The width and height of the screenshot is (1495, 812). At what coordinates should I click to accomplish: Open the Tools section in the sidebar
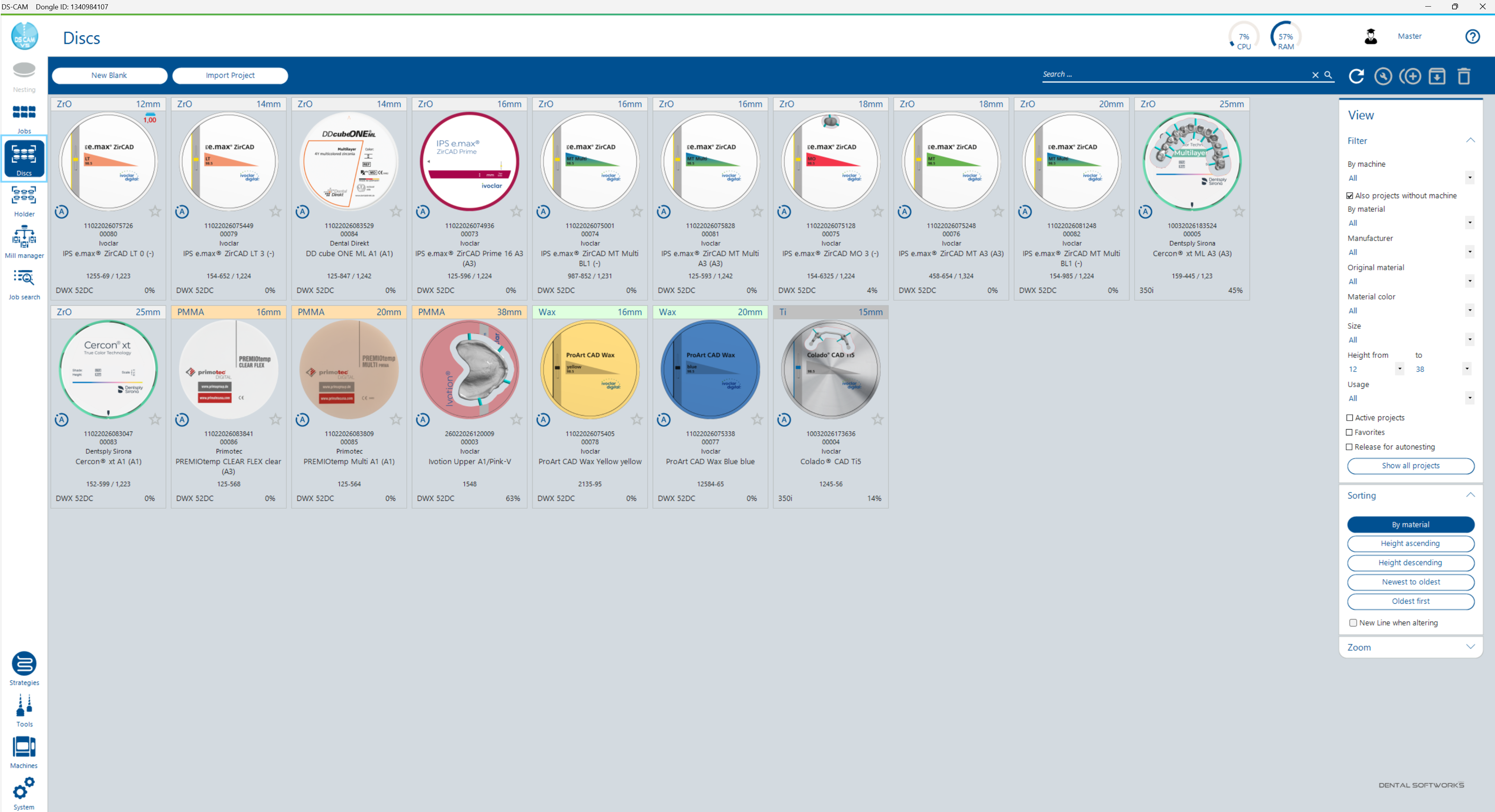(24, 709)
